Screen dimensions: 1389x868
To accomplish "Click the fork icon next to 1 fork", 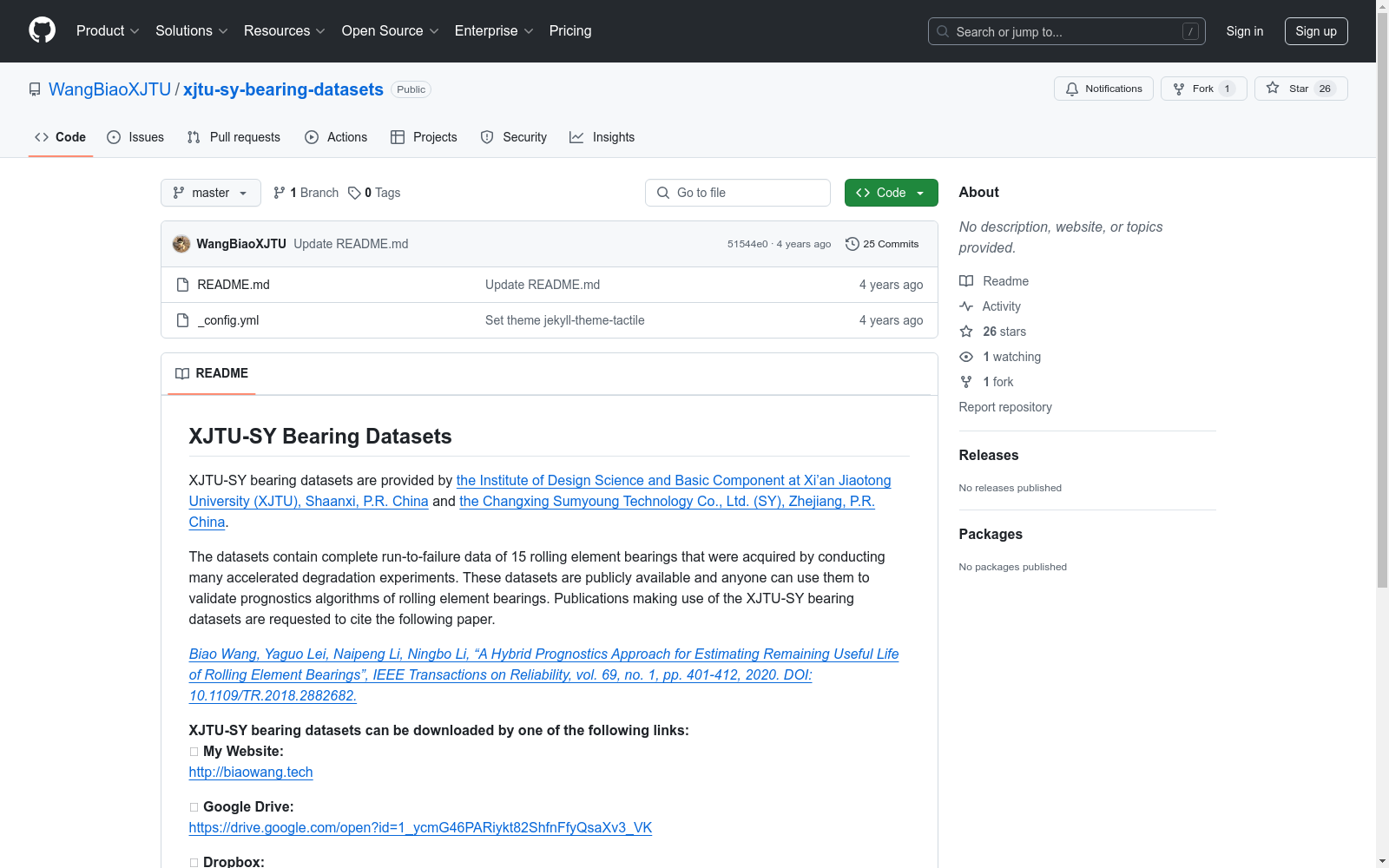I will 966,382.
